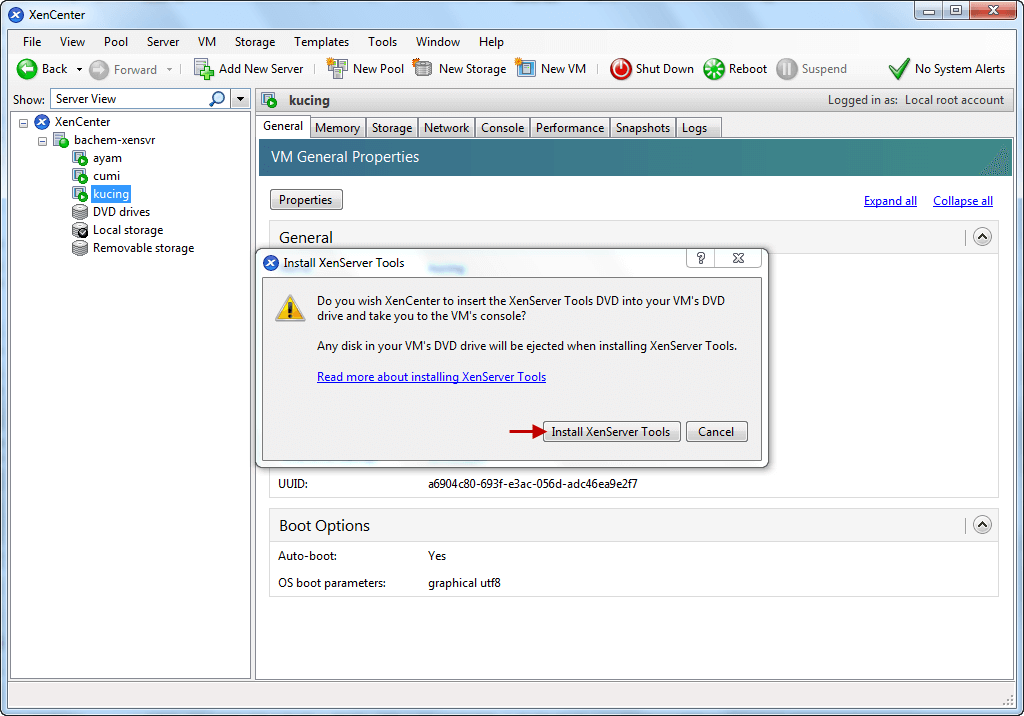Switch to the Storage tab
Viewport: 1024px width, 716px height.
tap(392, 128)
